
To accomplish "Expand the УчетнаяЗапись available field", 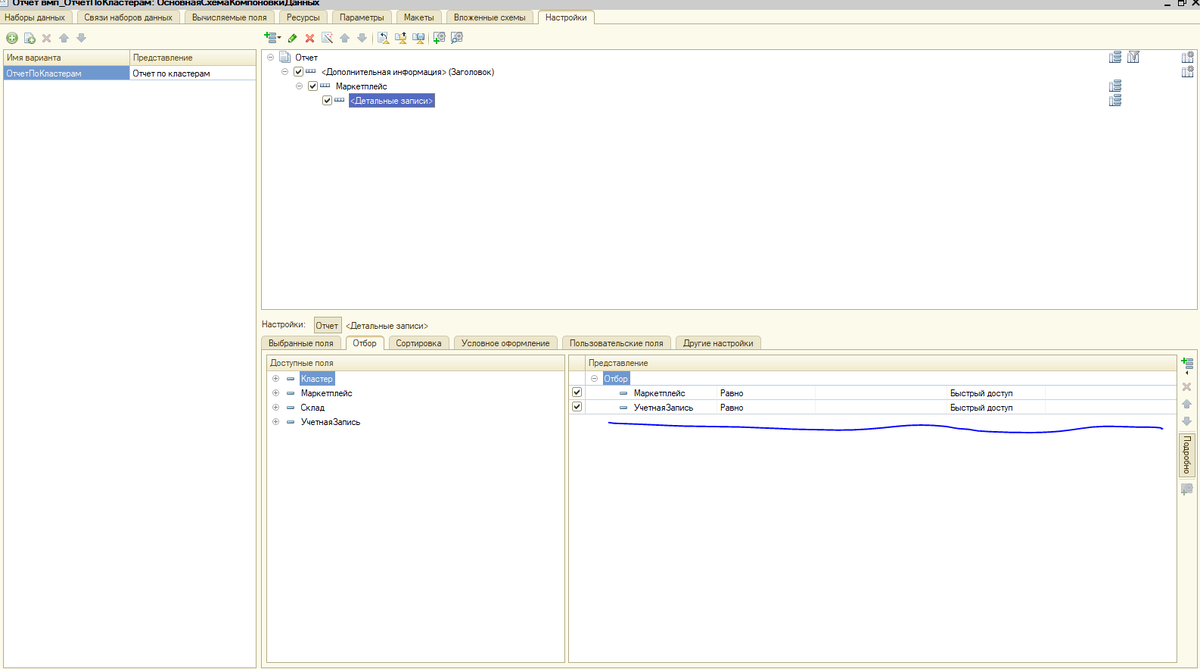I will [x=275, y=422].
